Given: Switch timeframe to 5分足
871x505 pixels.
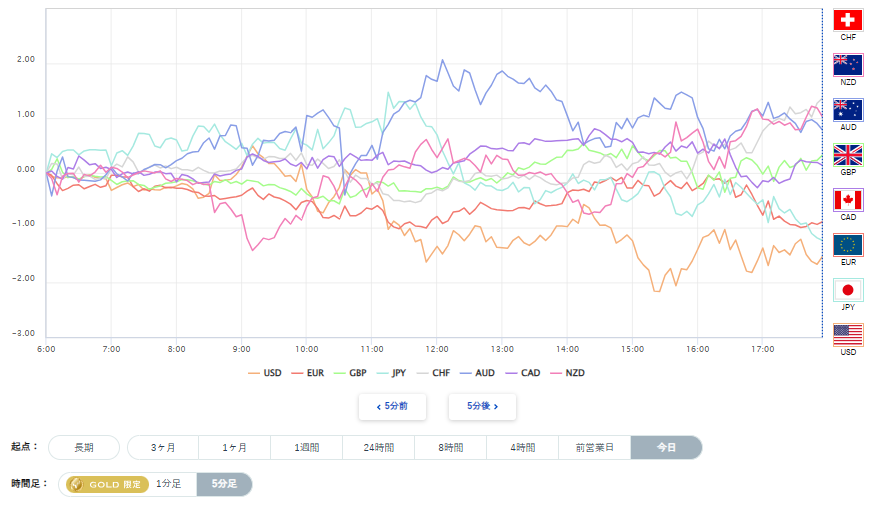Looking at the screenshot, I should coord(224,484).
